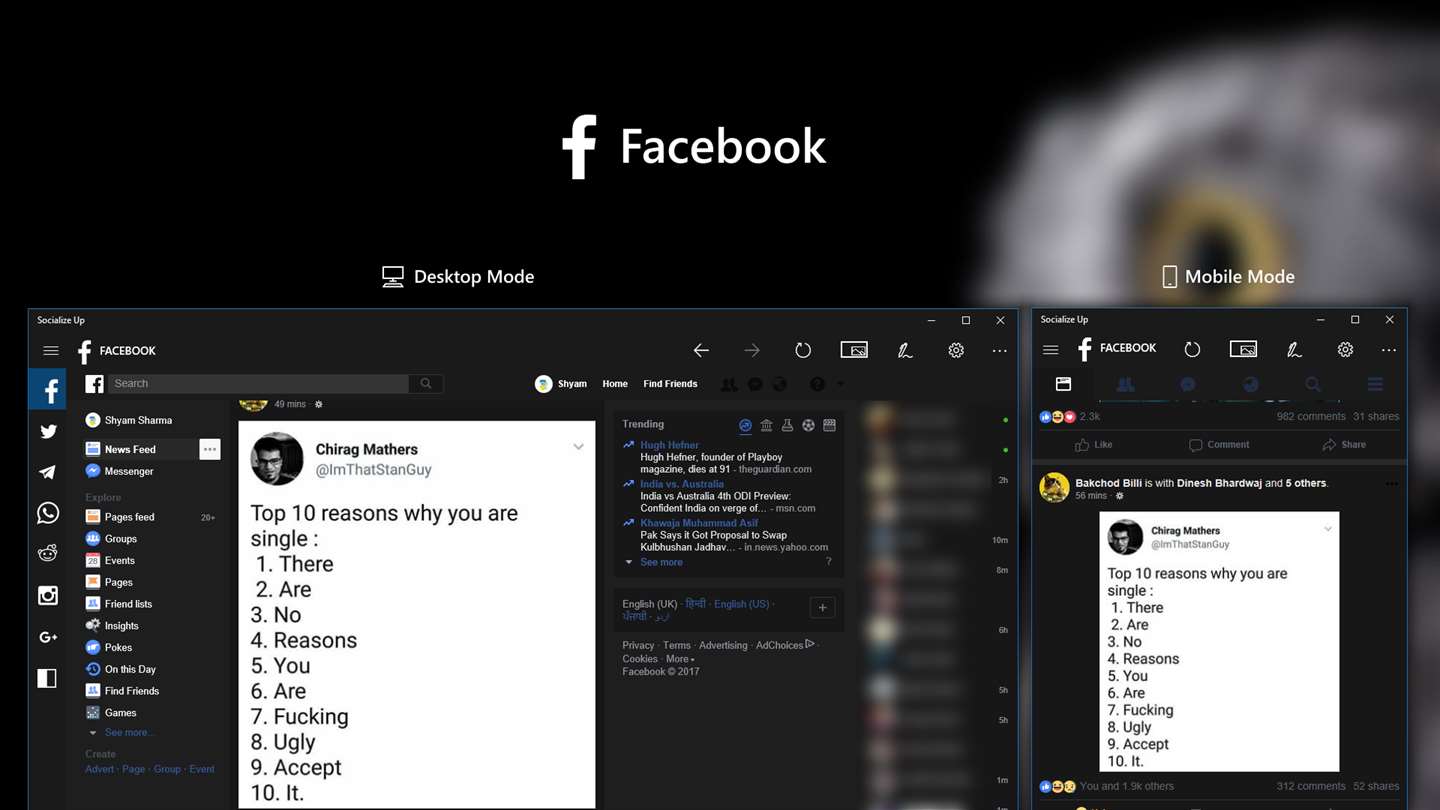Viewport: 1440px width, 810px height.
Task: Open account dropdown arrow in top bar
Action: coord(840,384)
